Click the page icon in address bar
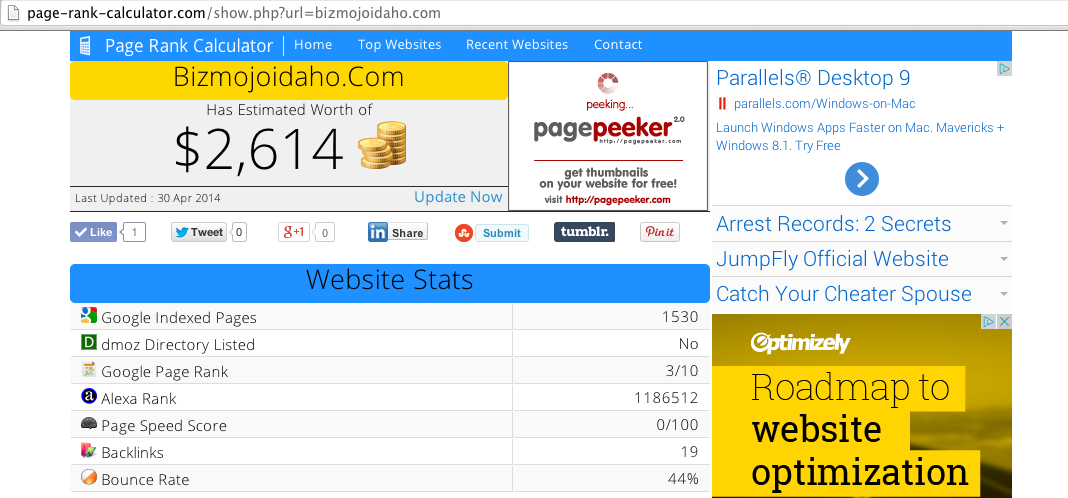1068x498 pixels. click(x=12, y=12)
